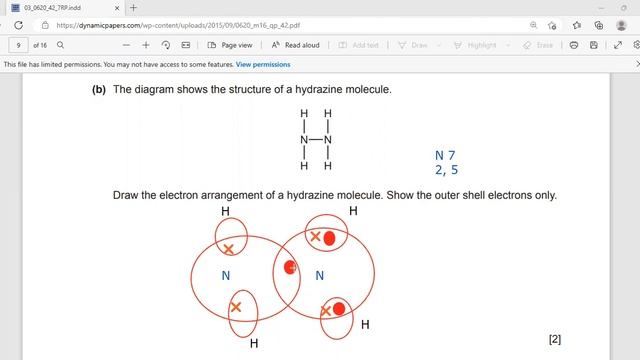Open the Collections icon
Image resolution: width=640 pixels, height=360 pixels.
[599, 25]
